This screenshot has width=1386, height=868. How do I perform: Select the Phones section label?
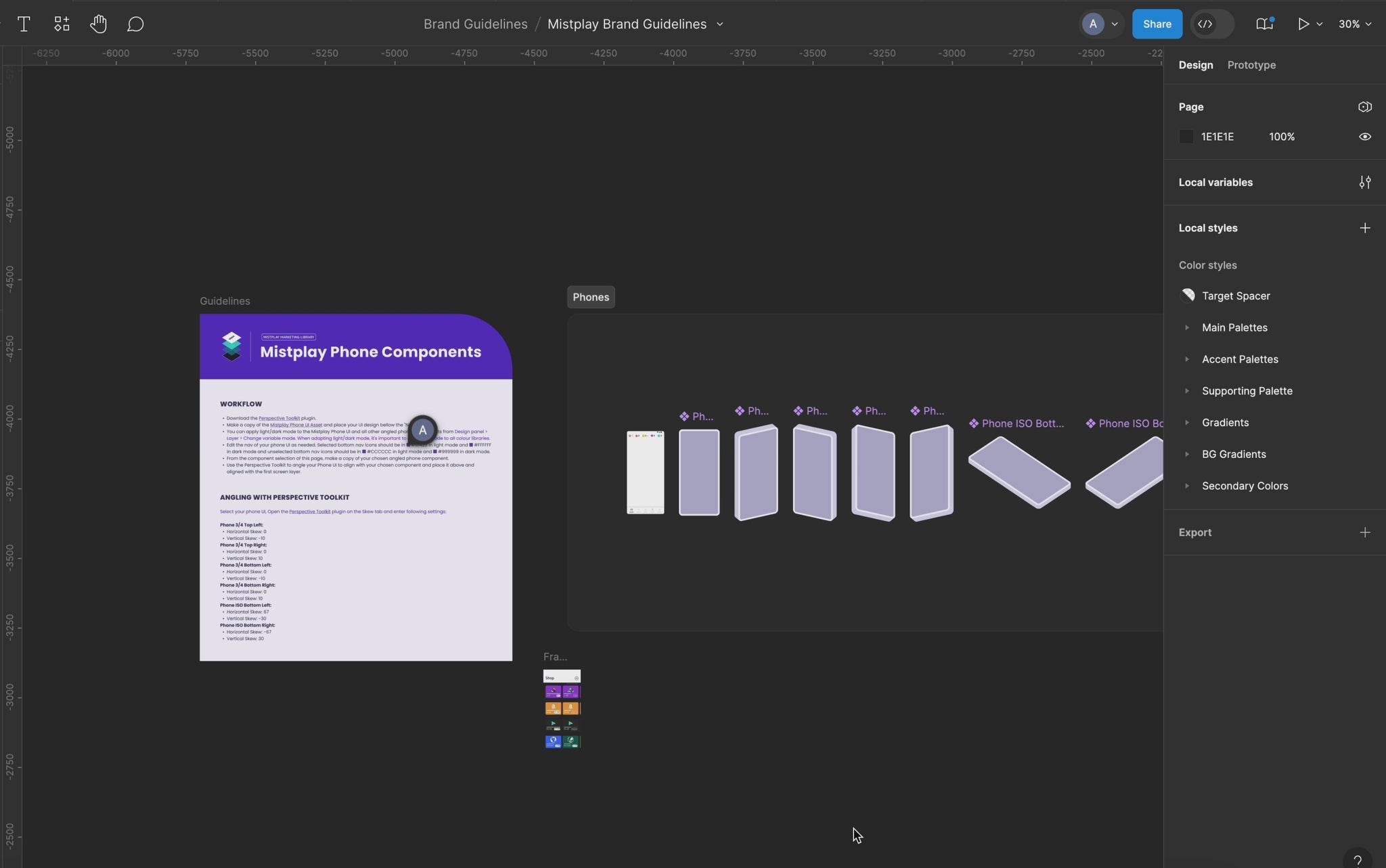pos(591,297)
